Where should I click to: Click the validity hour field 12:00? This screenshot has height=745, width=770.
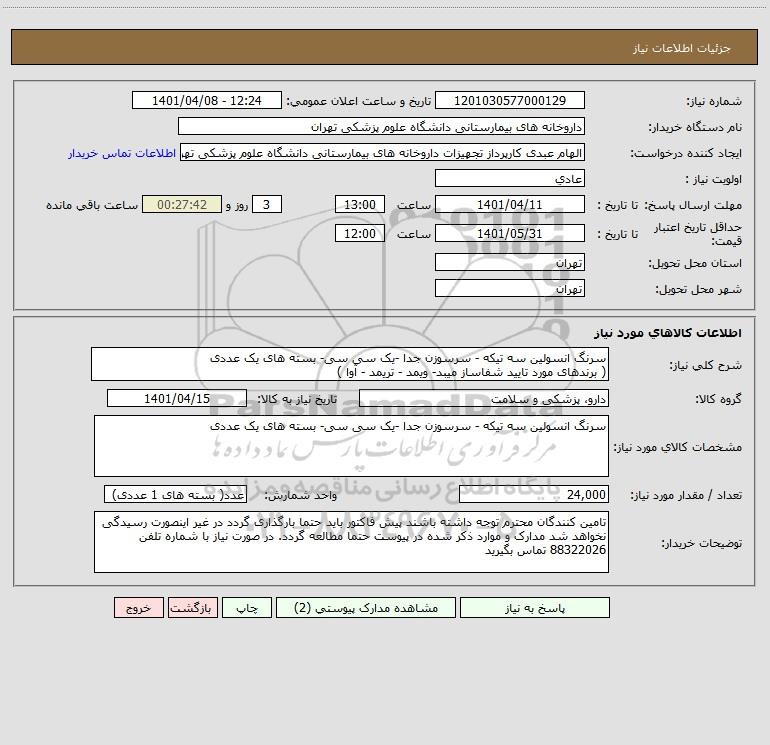tap(359, 233)
